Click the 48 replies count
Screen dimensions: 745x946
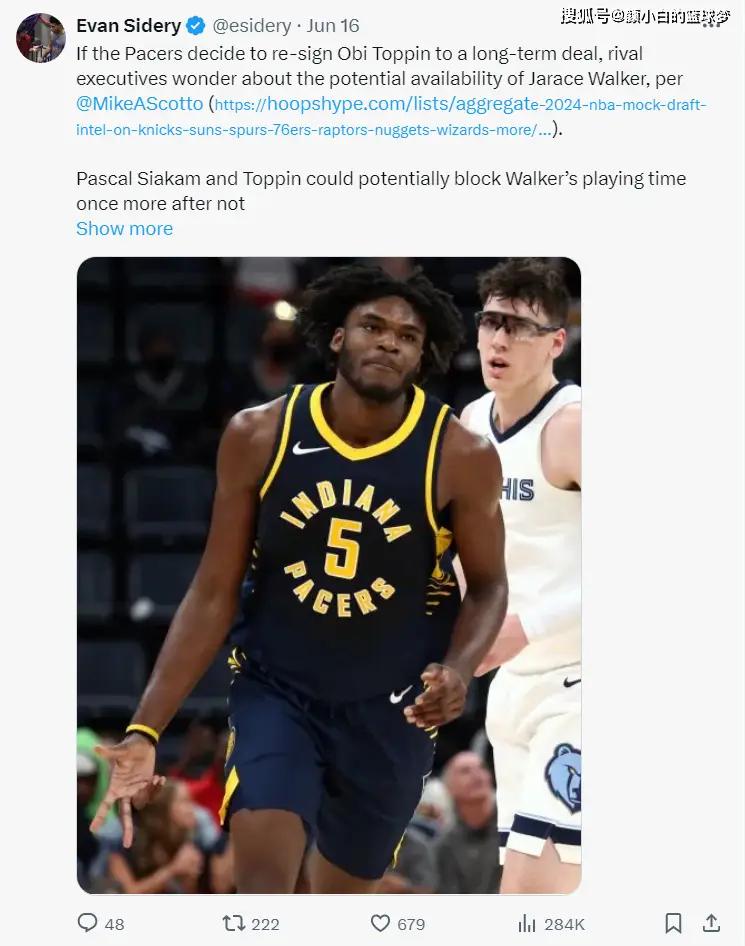(115, 924)
